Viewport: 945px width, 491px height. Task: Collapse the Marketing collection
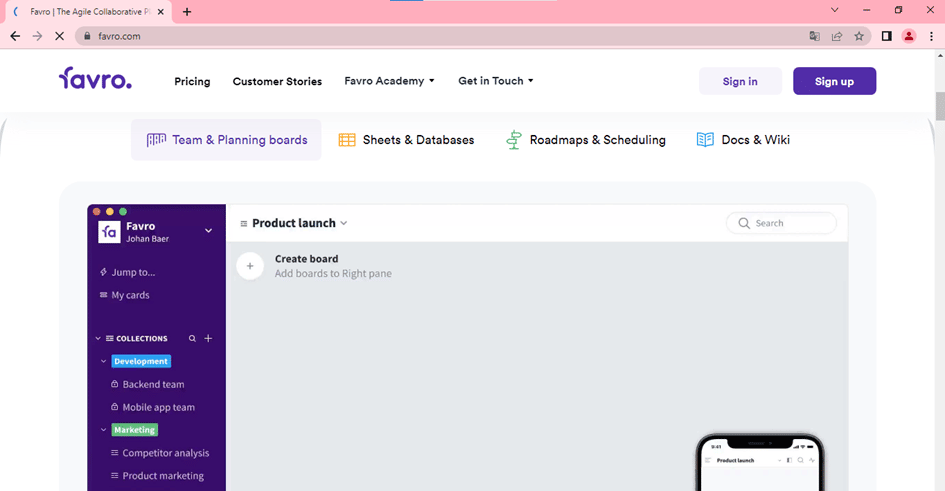tap(103, 430)
